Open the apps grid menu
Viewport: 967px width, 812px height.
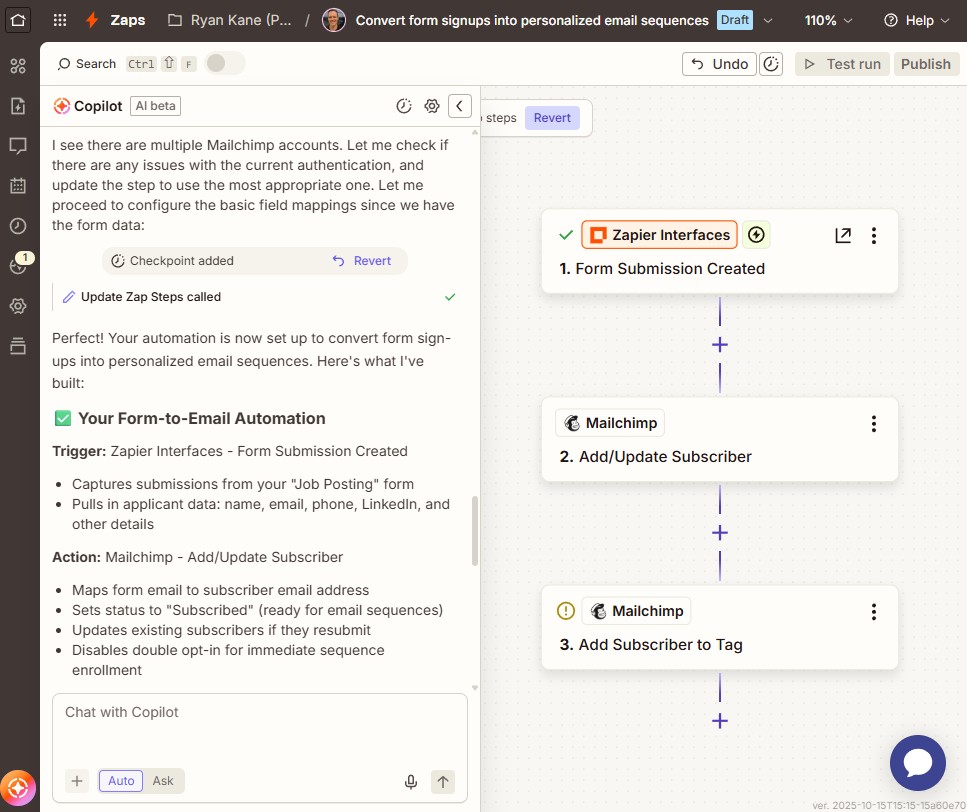60,20
